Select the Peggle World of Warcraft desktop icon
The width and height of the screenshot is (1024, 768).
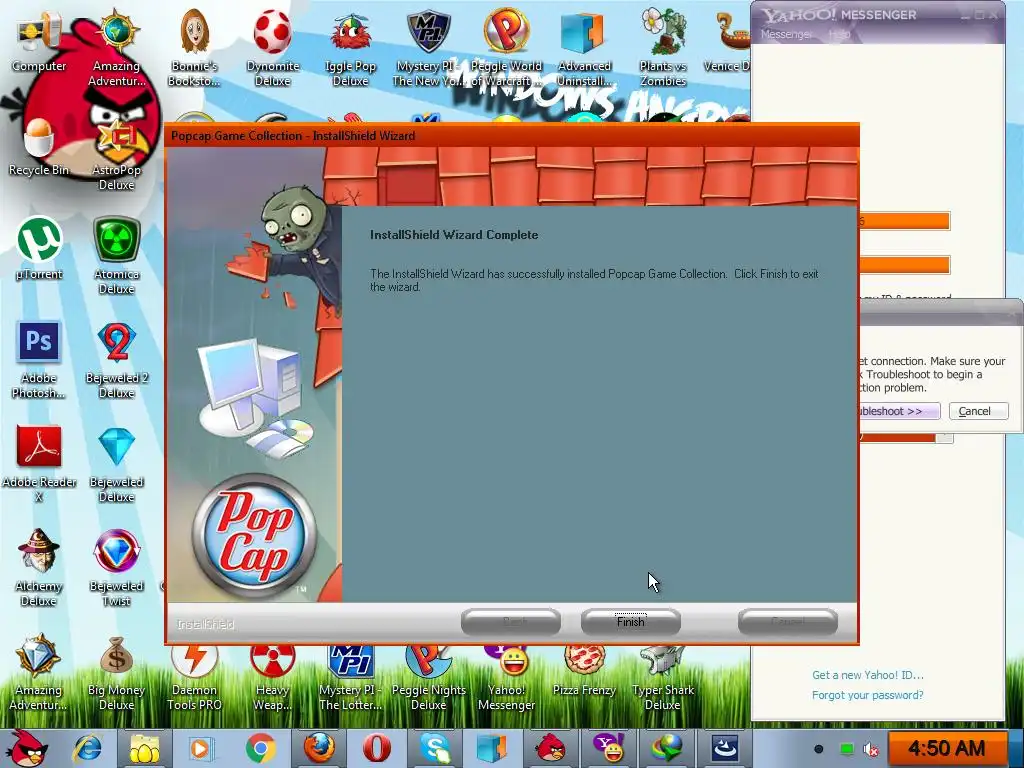pos(506,49)
